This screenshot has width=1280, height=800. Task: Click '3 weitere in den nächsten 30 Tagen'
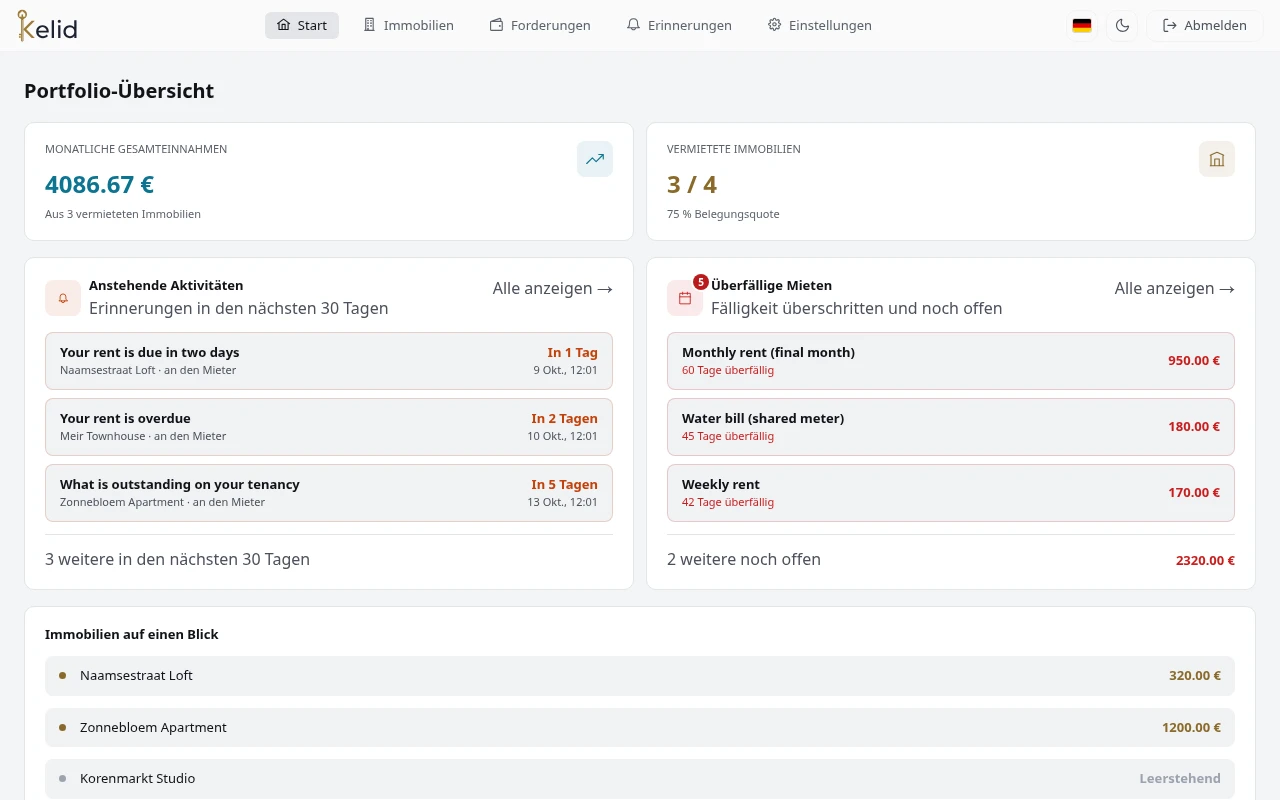(x=177, y=559)
